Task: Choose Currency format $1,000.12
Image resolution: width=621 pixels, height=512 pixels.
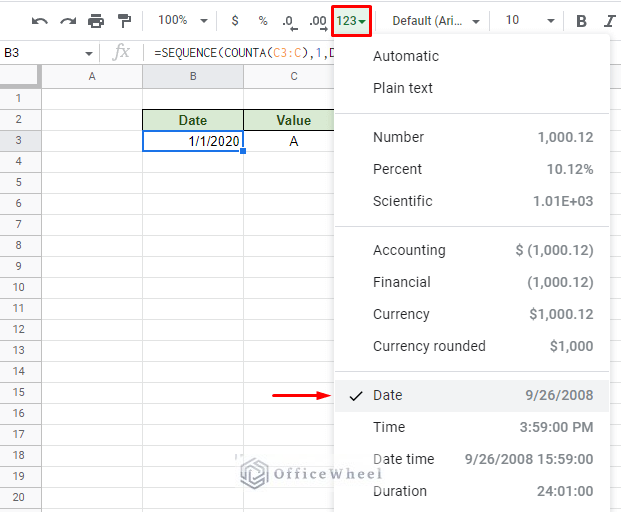Action: coord(472,314)
